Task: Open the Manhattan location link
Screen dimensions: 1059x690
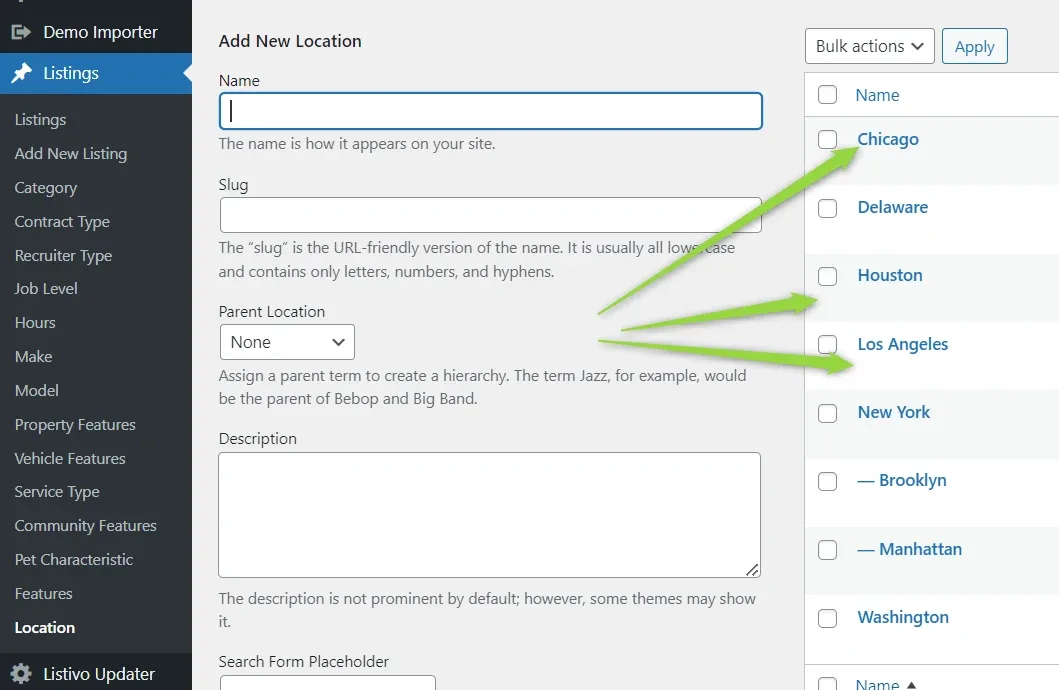Action: pyautogui.click(x=910, y=550)
